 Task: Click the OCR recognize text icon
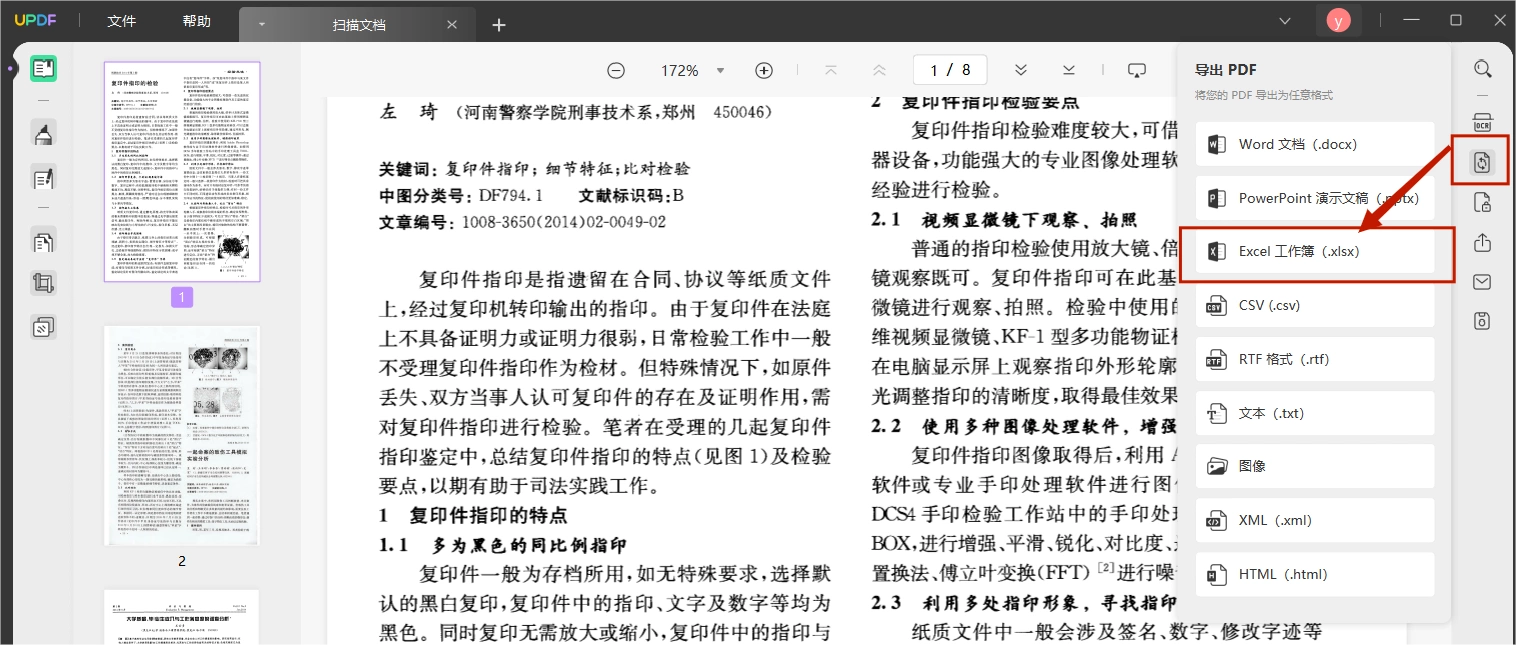pos(1482,122)
